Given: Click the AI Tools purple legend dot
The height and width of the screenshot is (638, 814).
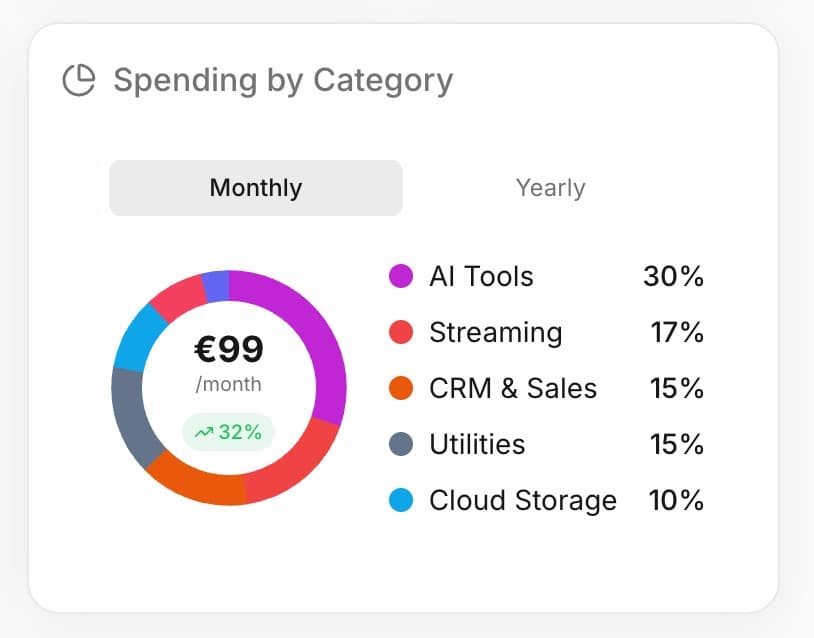Looking at the screenshot, I should (x=398, y=276).
